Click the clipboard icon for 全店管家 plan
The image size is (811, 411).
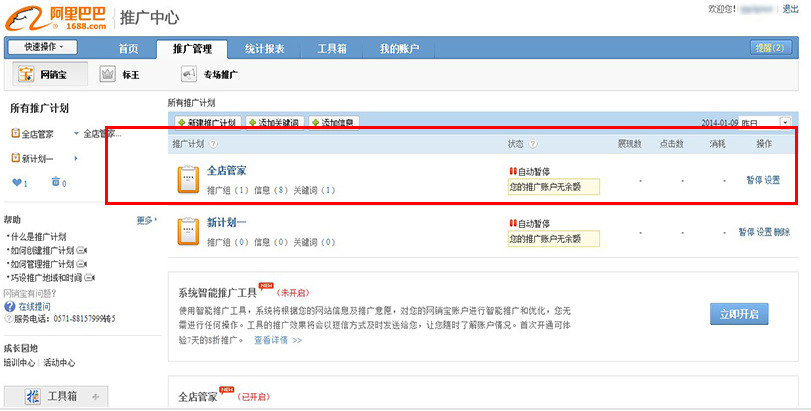186,179
